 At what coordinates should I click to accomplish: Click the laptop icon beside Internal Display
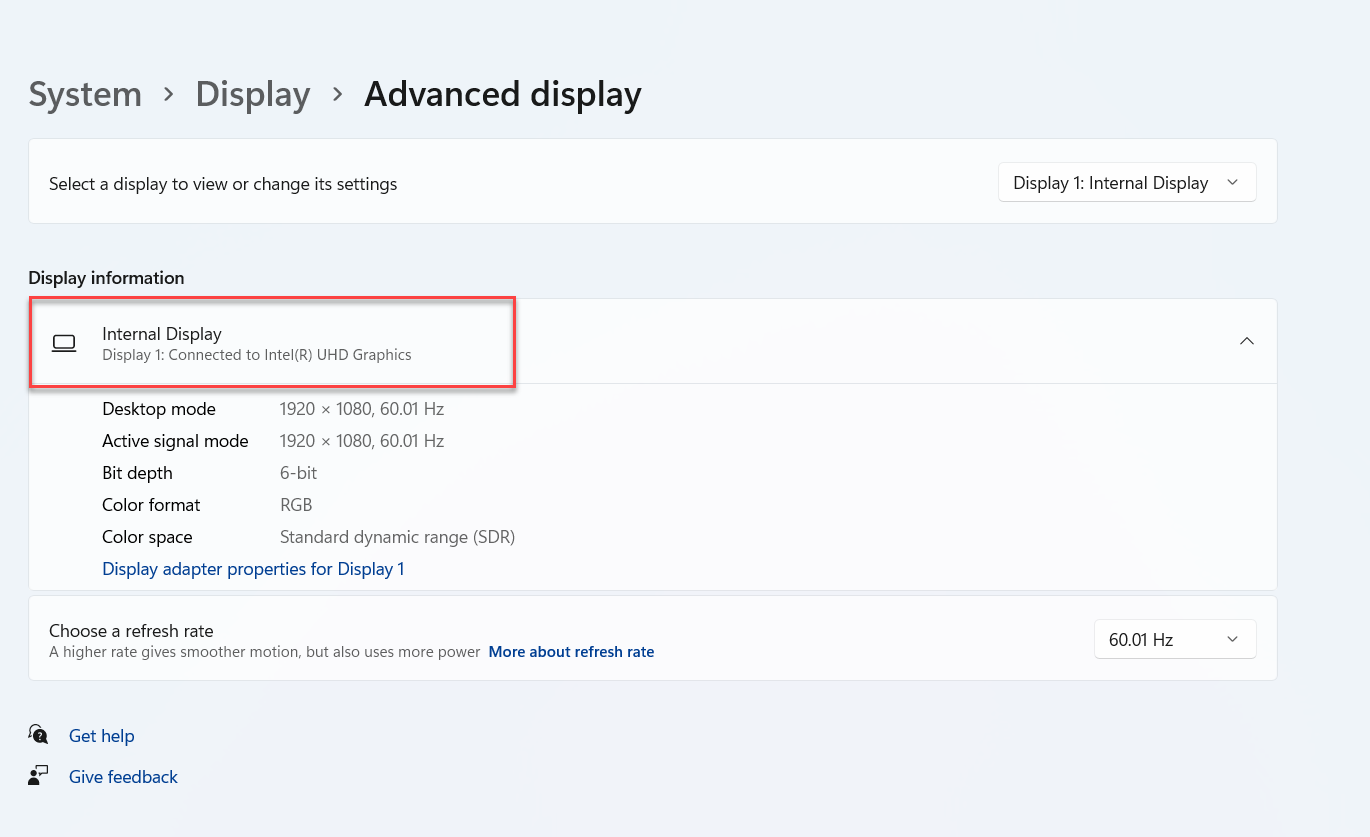pyautogui.click(x=64, y=343)
